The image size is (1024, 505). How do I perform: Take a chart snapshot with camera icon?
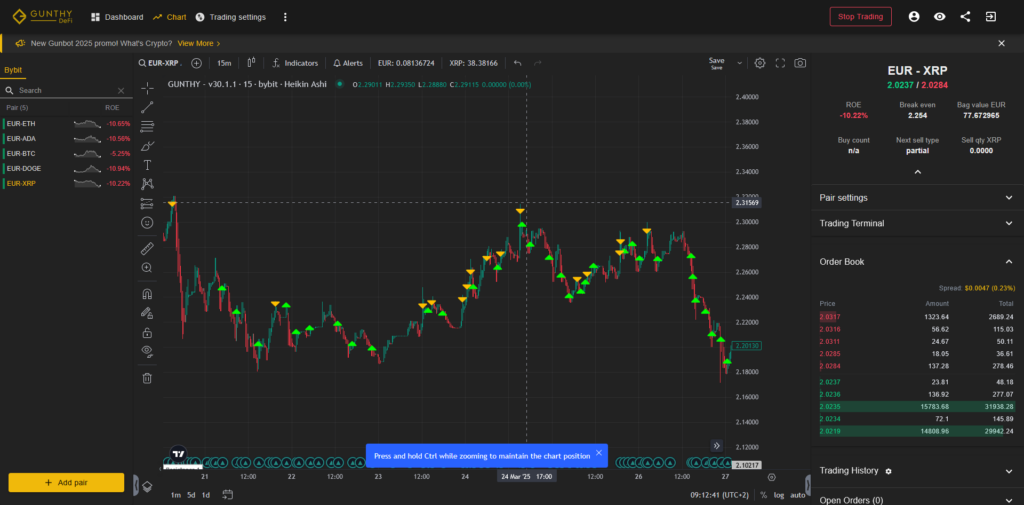800,63
